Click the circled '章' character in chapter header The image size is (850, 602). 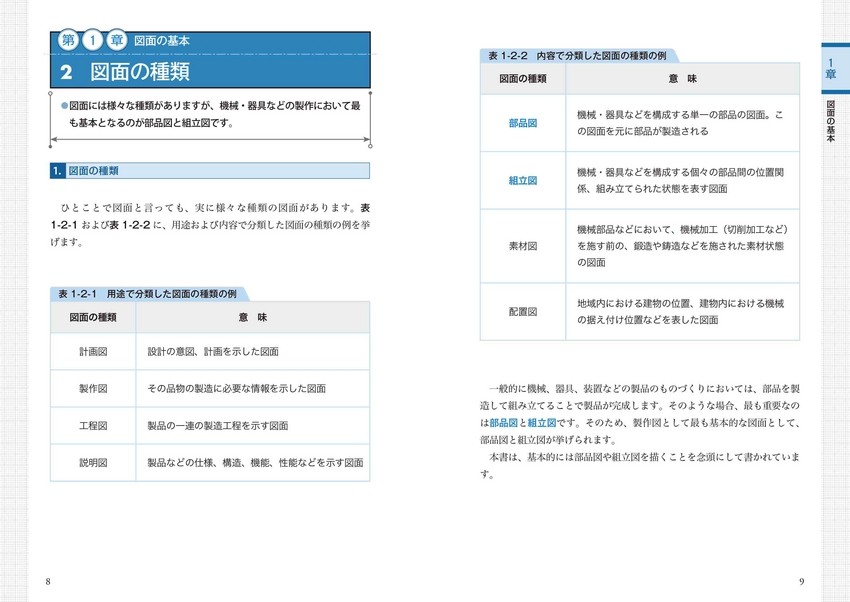tap(117, 40)
